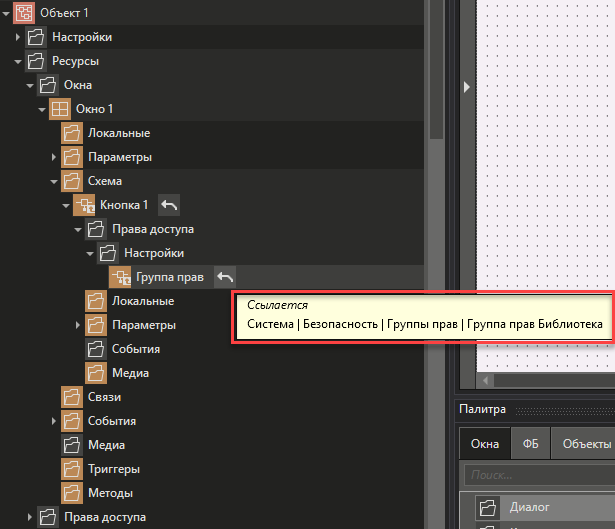Click the side panel collapse arrow
This screenshot has height=529, width=615.
click(x=467, y=88)
